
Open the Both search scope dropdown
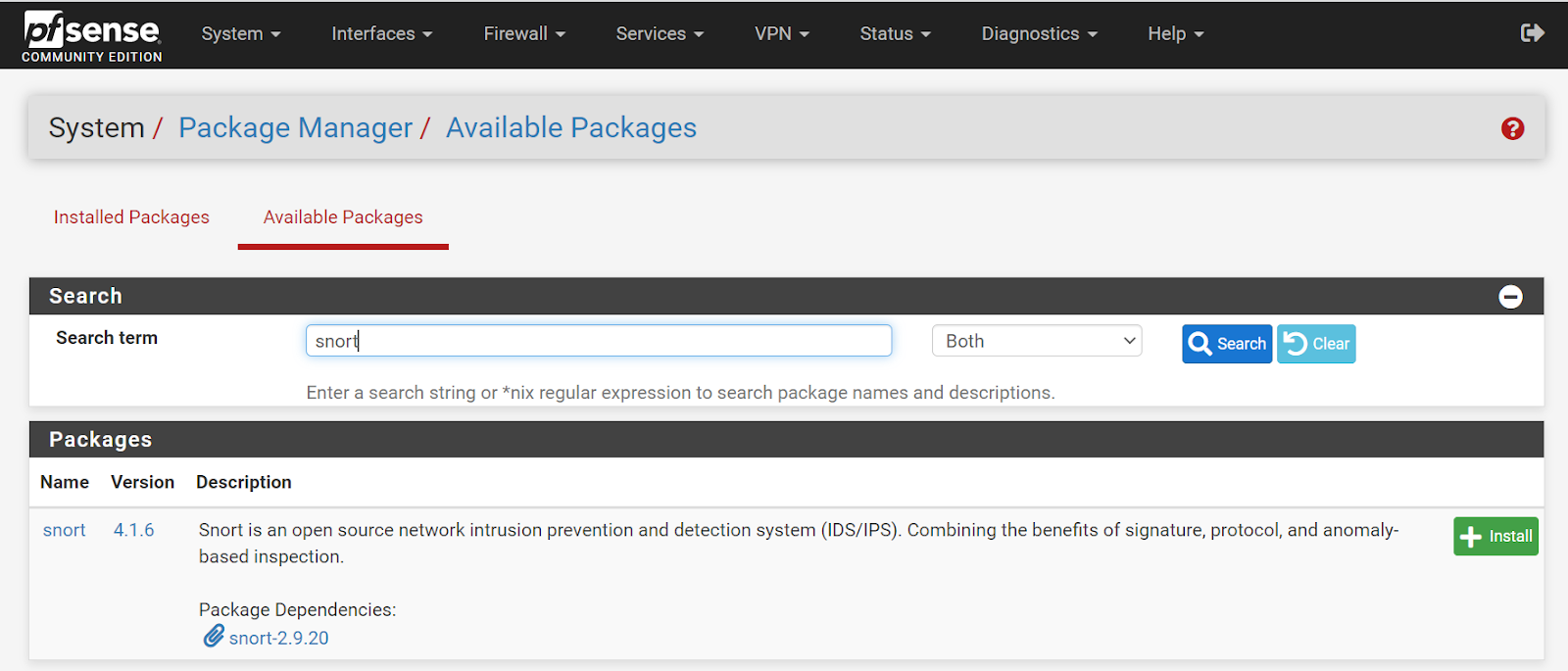coord(1036,341)
